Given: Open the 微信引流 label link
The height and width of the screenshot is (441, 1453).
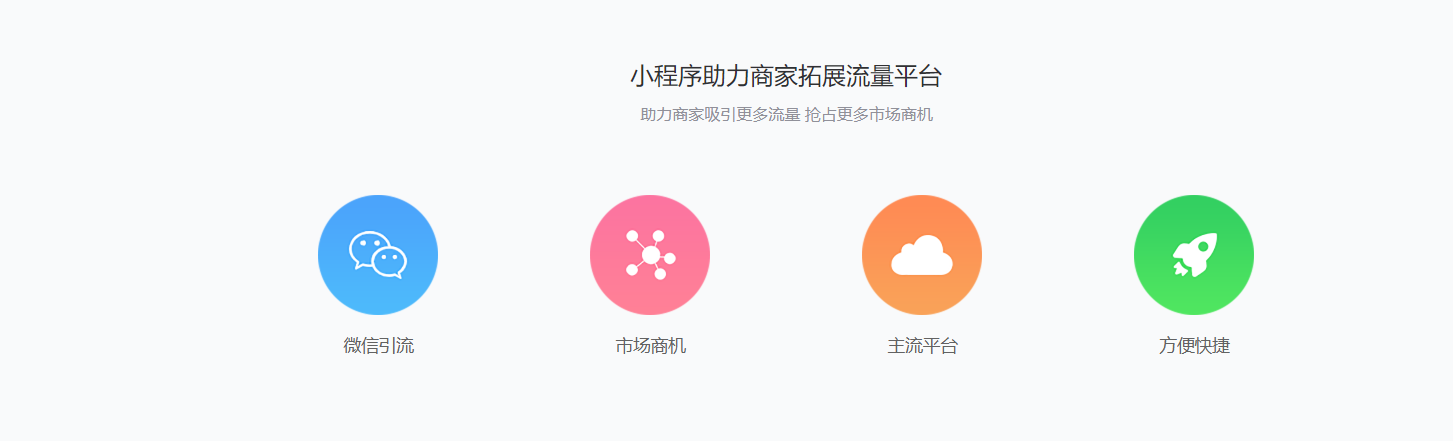Looking at the screenshot, I should click(x=378, y=346).
